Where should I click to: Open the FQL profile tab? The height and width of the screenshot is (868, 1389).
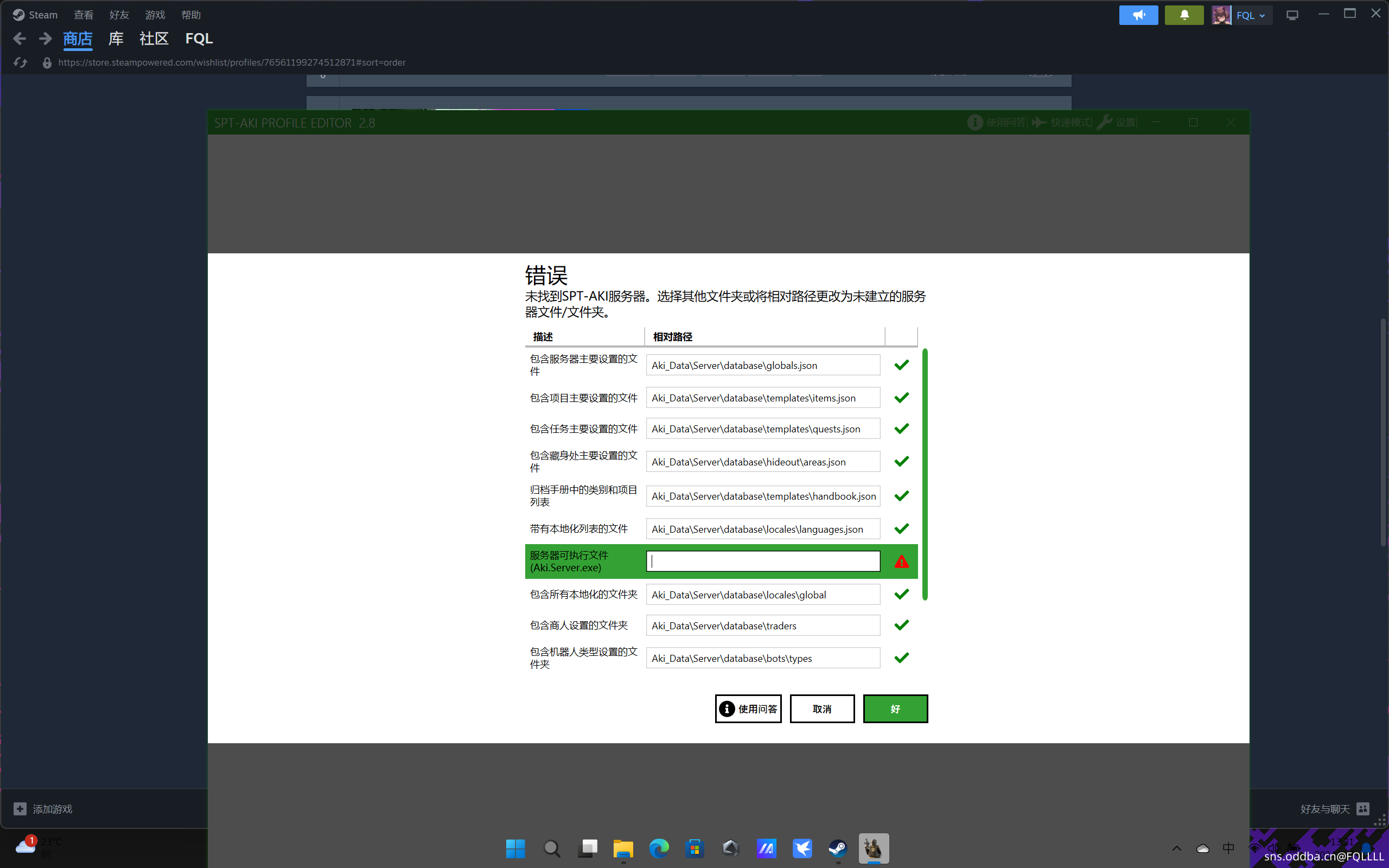point(199,39)
